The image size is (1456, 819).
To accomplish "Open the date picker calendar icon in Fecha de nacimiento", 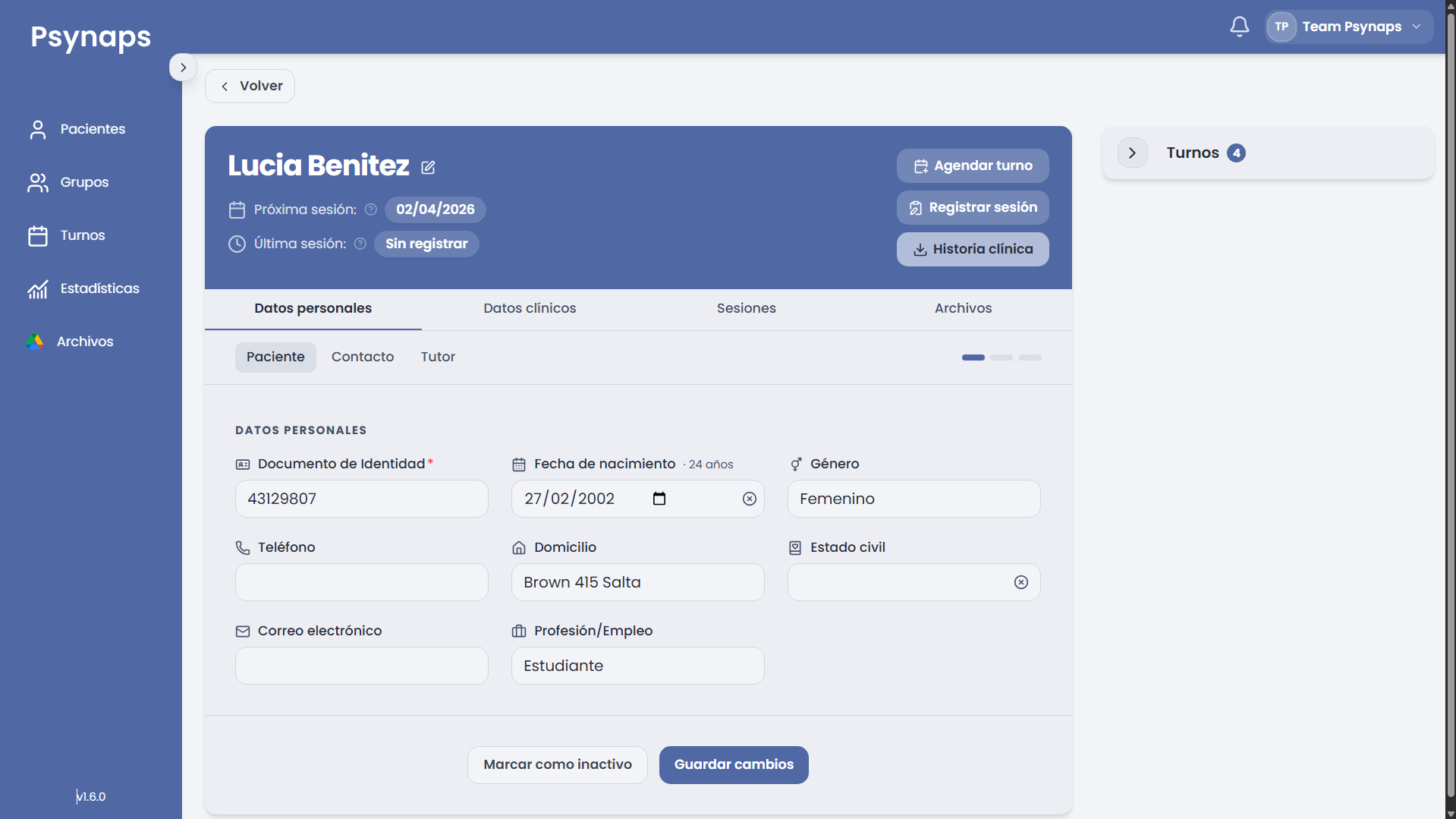I will [x=659, y=499].
